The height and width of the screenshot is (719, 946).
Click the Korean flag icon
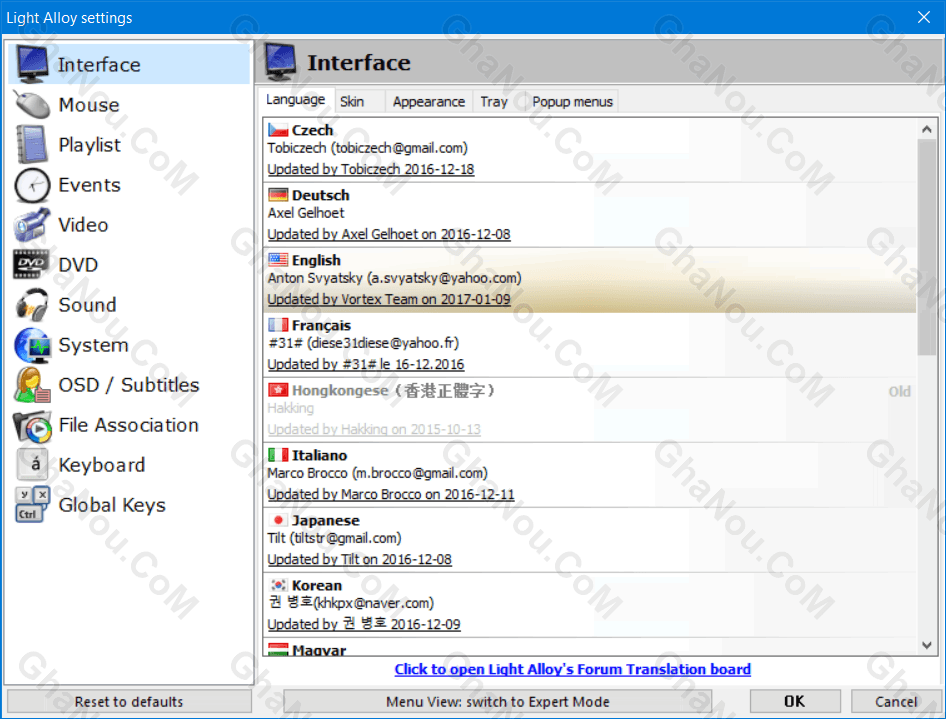278,585
